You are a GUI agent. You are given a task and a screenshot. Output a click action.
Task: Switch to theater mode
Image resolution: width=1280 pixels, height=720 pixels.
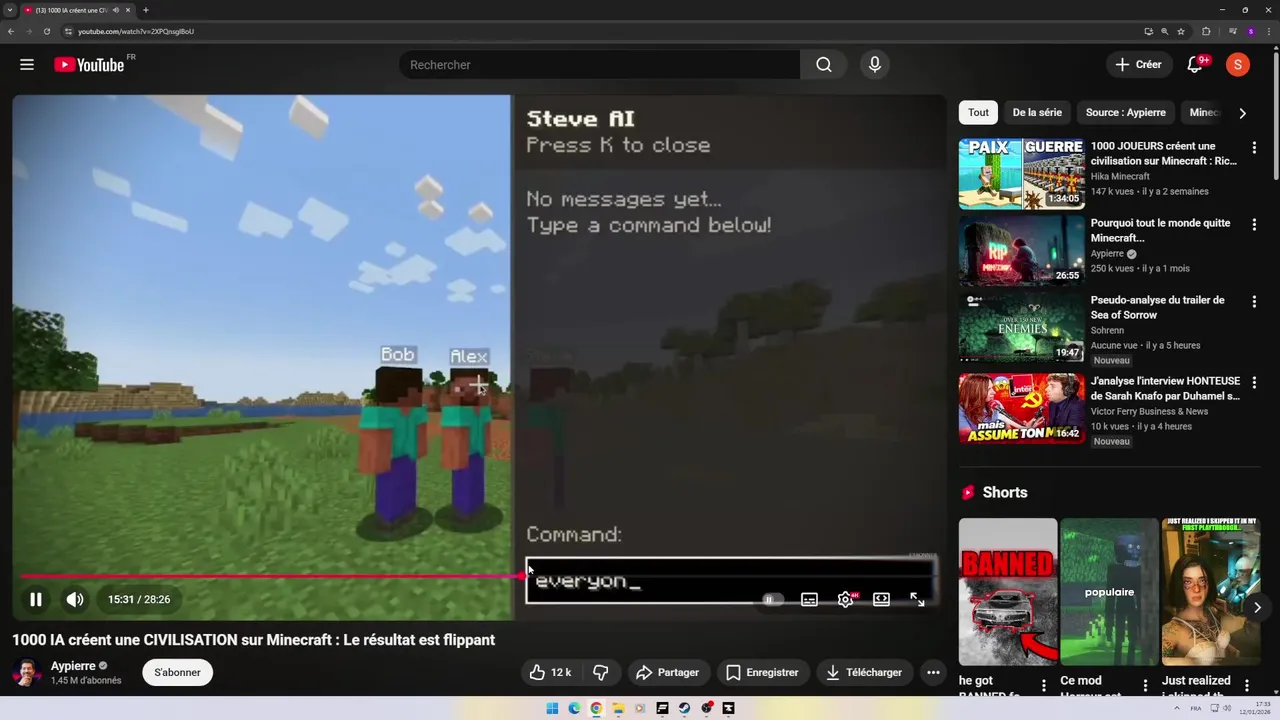[x=881, y=599]
